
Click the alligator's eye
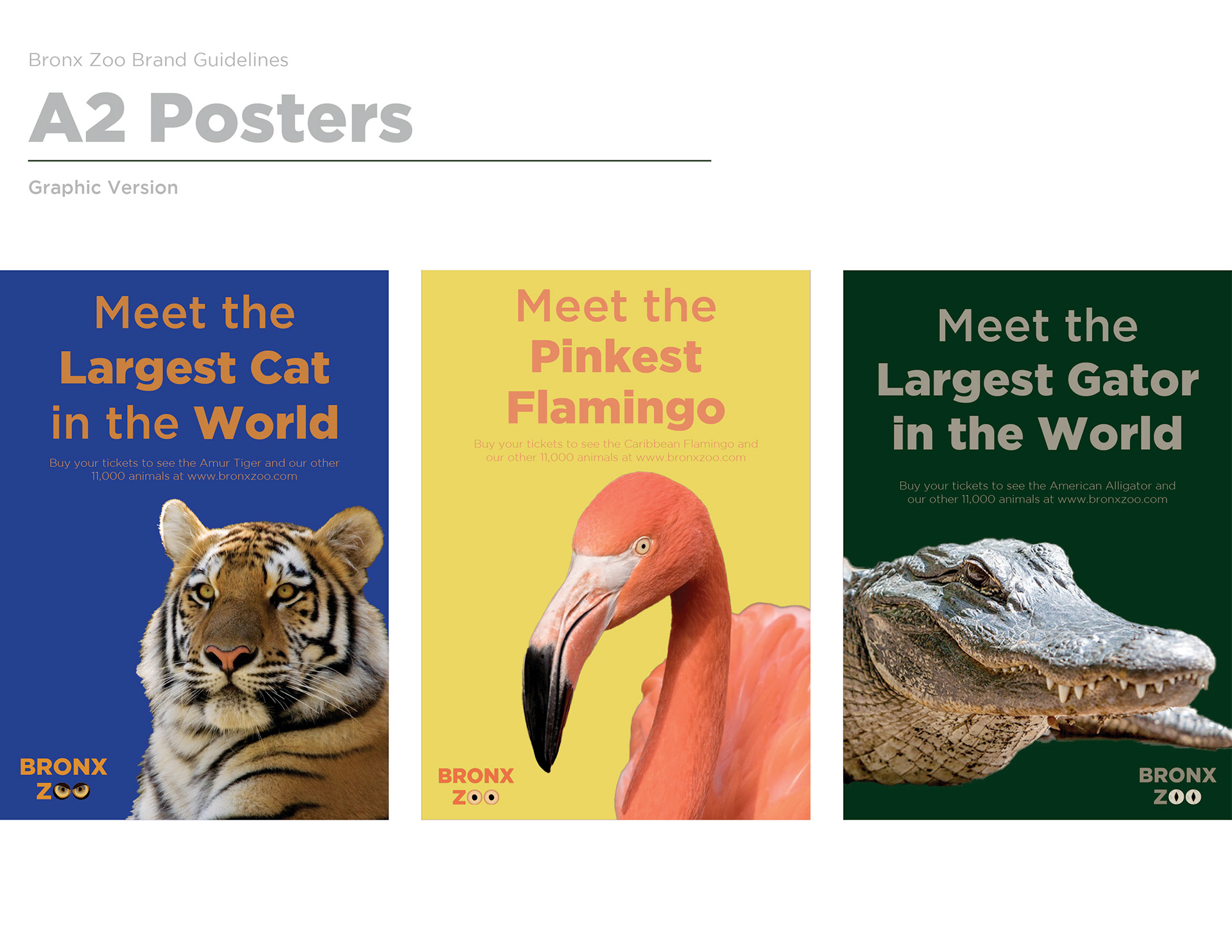pyautogui.click(x=978, y=571)
